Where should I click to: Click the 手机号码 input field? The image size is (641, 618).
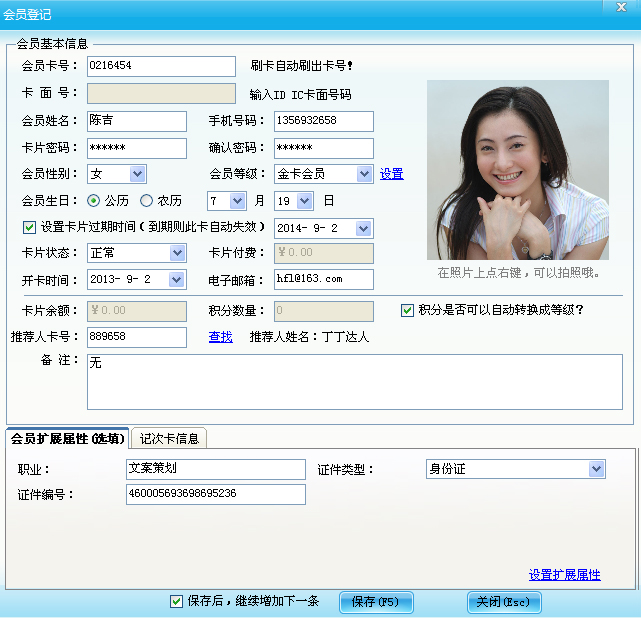[323, 121]
